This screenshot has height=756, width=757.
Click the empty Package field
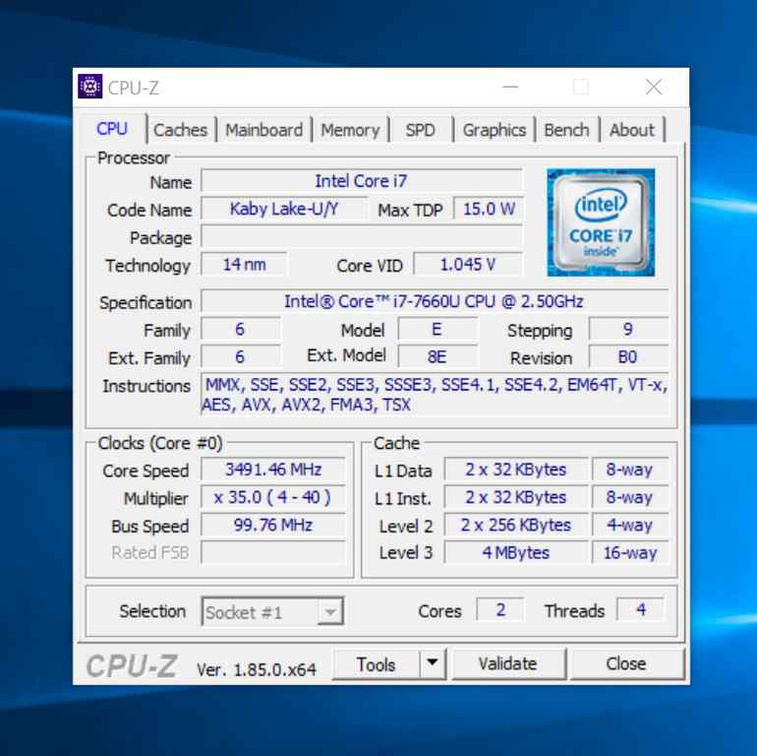point(362,237)
